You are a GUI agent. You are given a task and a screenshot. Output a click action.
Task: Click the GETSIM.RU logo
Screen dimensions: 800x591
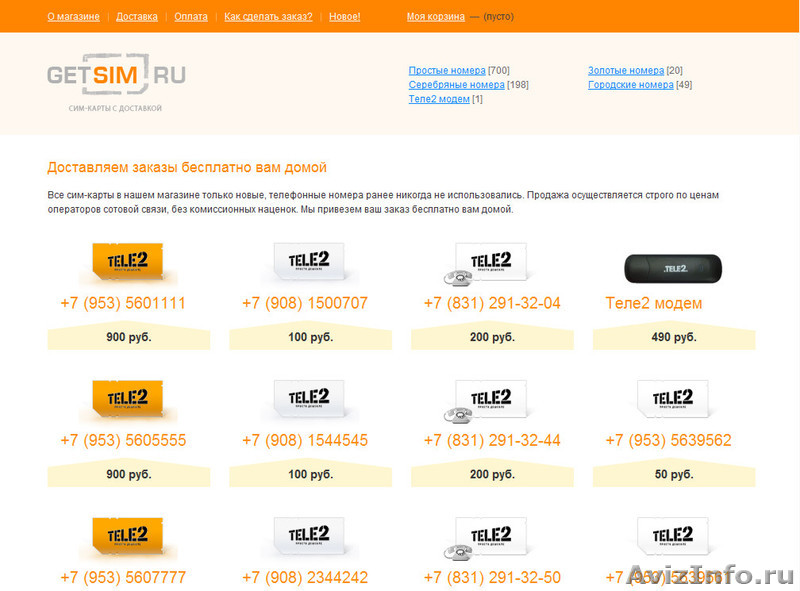[116, 75]
